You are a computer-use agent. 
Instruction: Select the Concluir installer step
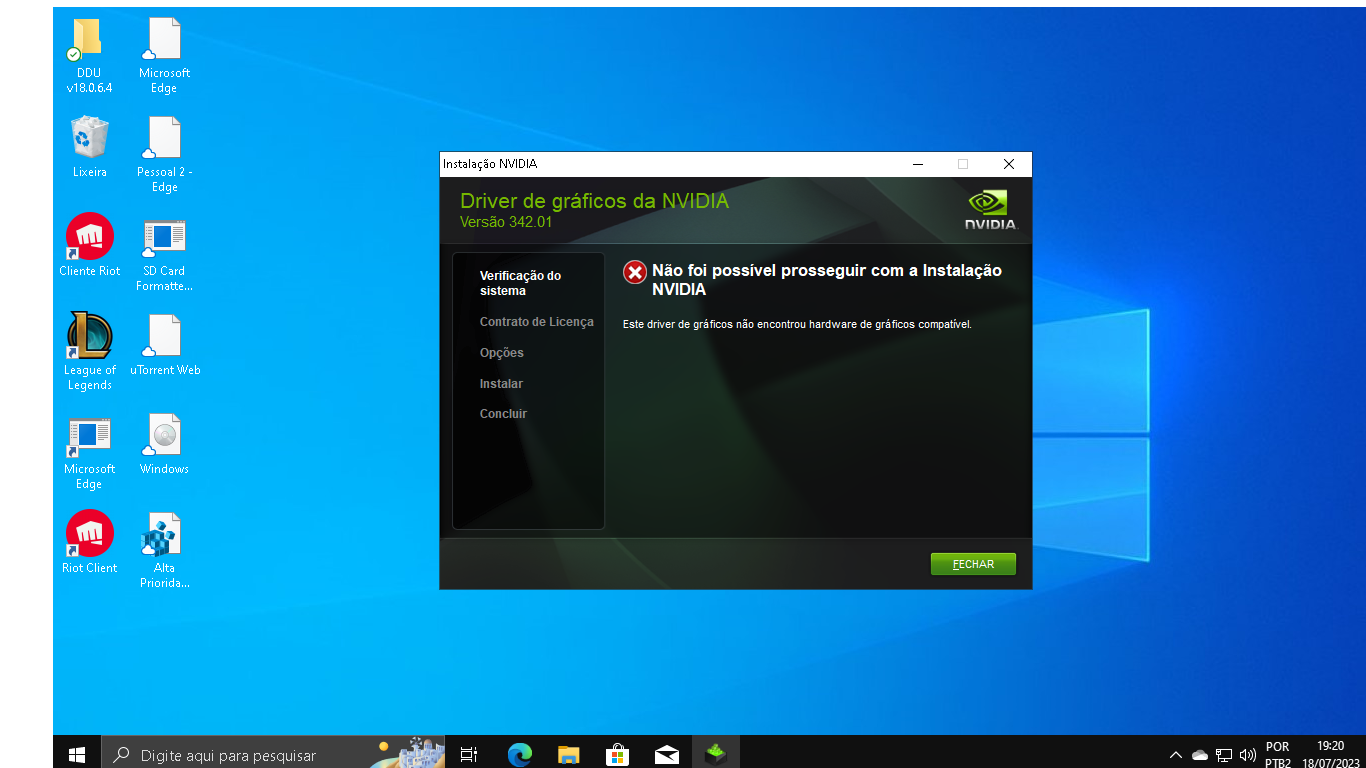pos(503,414)
